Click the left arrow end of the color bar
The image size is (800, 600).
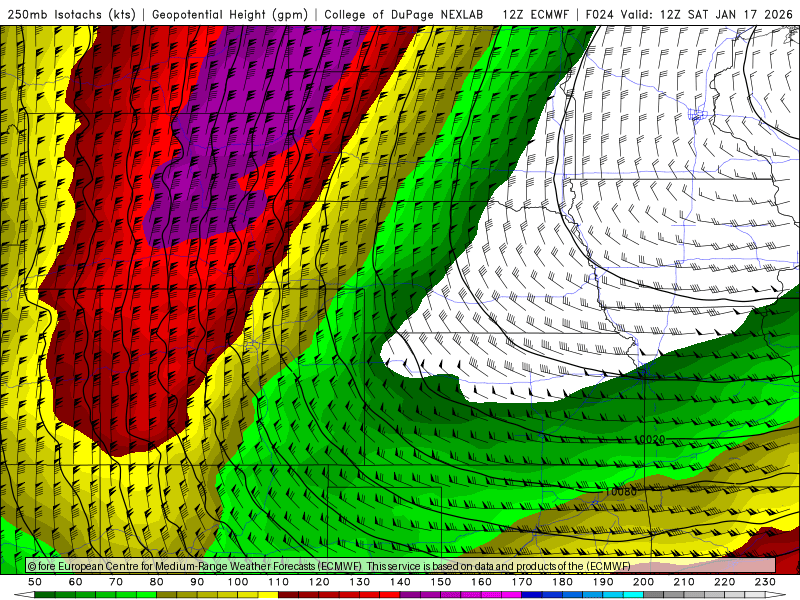tap(24, 595)
